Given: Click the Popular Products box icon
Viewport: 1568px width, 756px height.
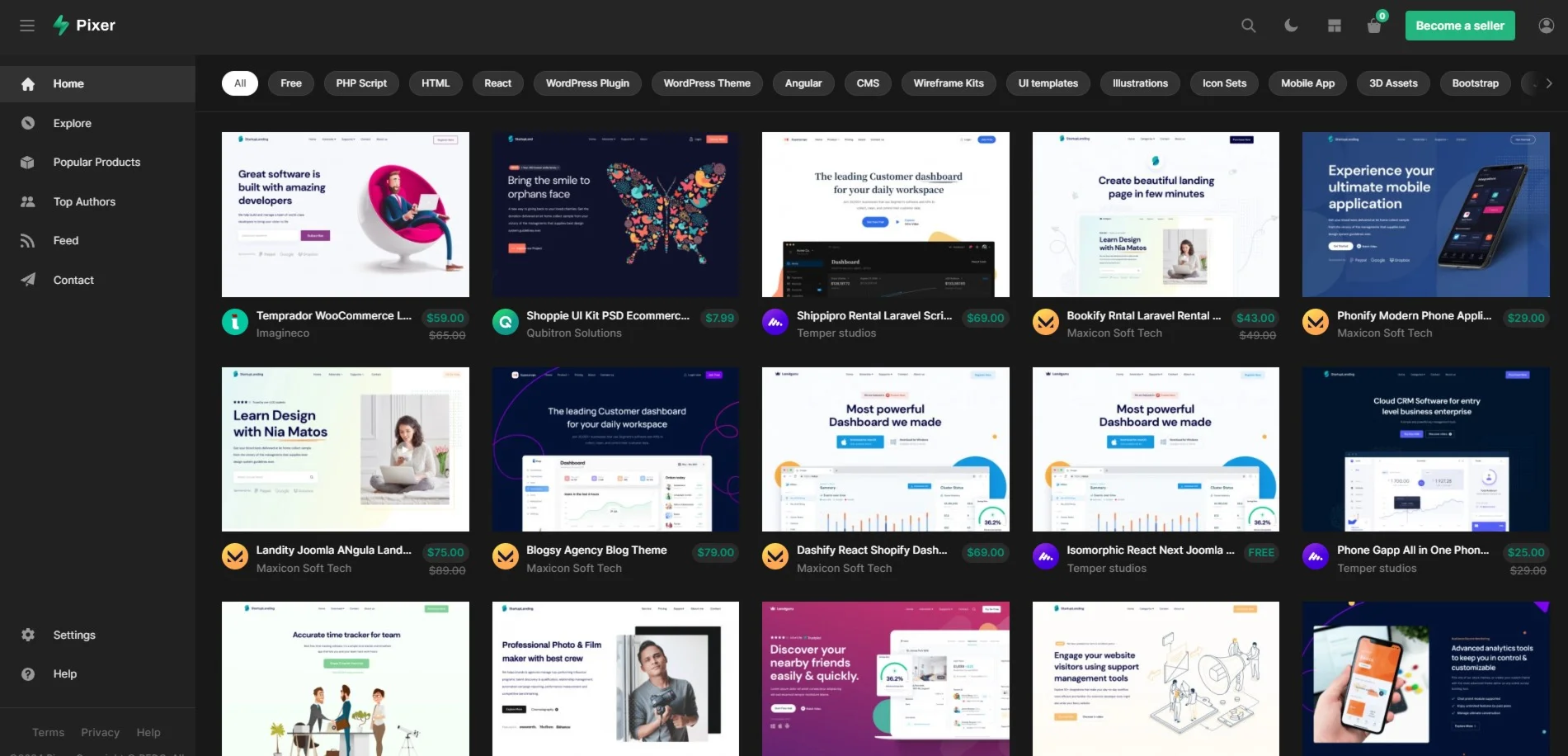Looking at the screenshot, I should click(28, 163).
